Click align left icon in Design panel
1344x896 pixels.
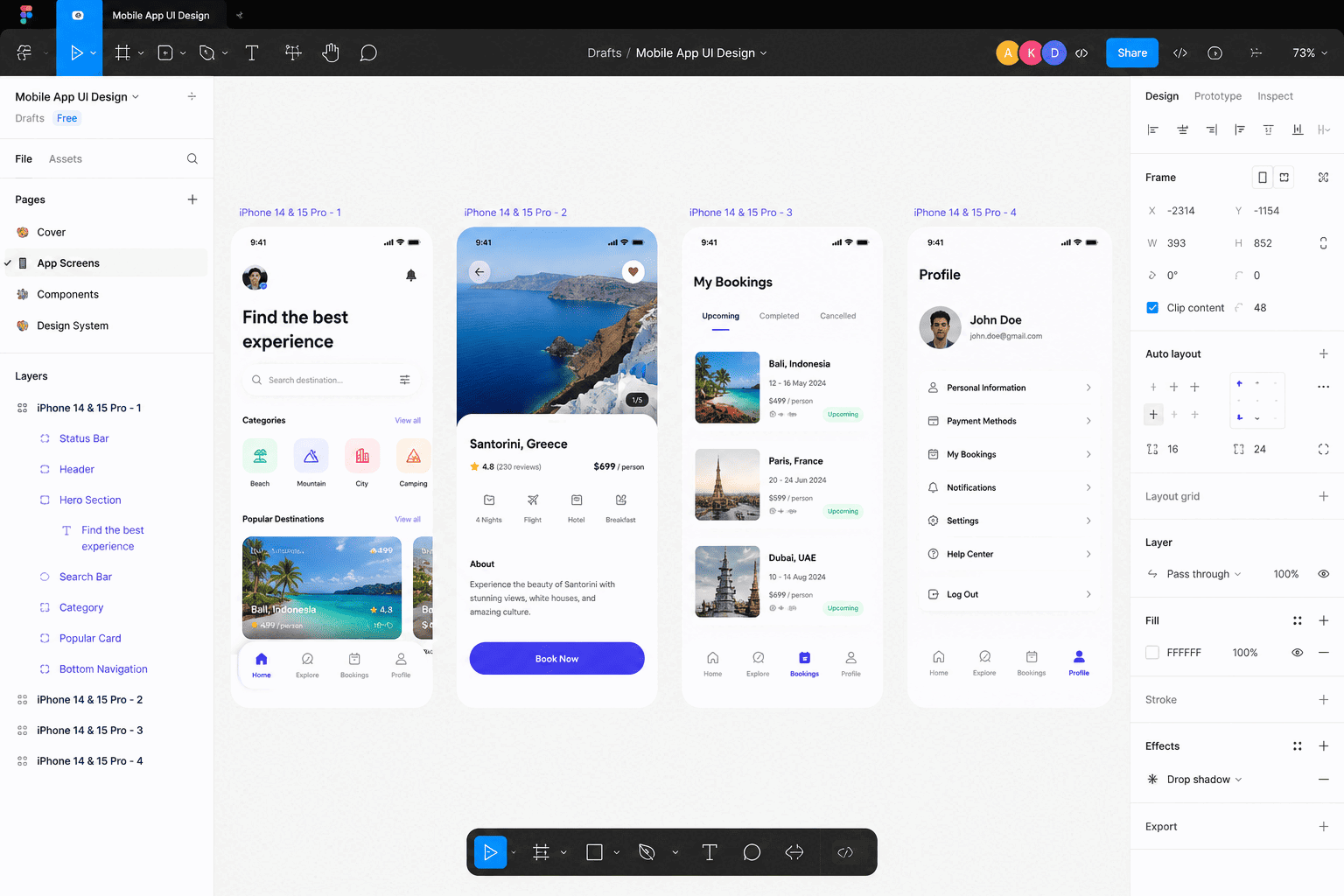(1153, 129)
